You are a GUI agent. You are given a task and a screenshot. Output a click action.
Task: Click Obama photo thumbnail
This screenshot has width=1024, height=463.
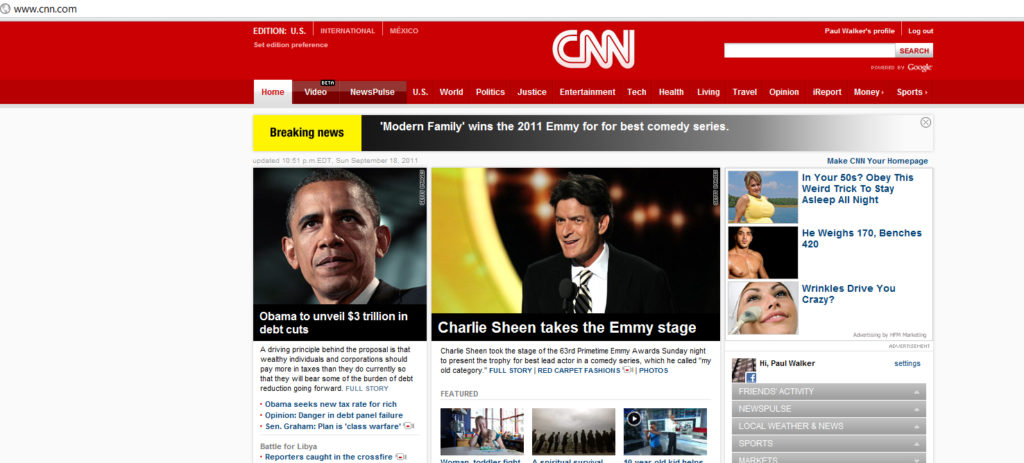tap(340, 236)
